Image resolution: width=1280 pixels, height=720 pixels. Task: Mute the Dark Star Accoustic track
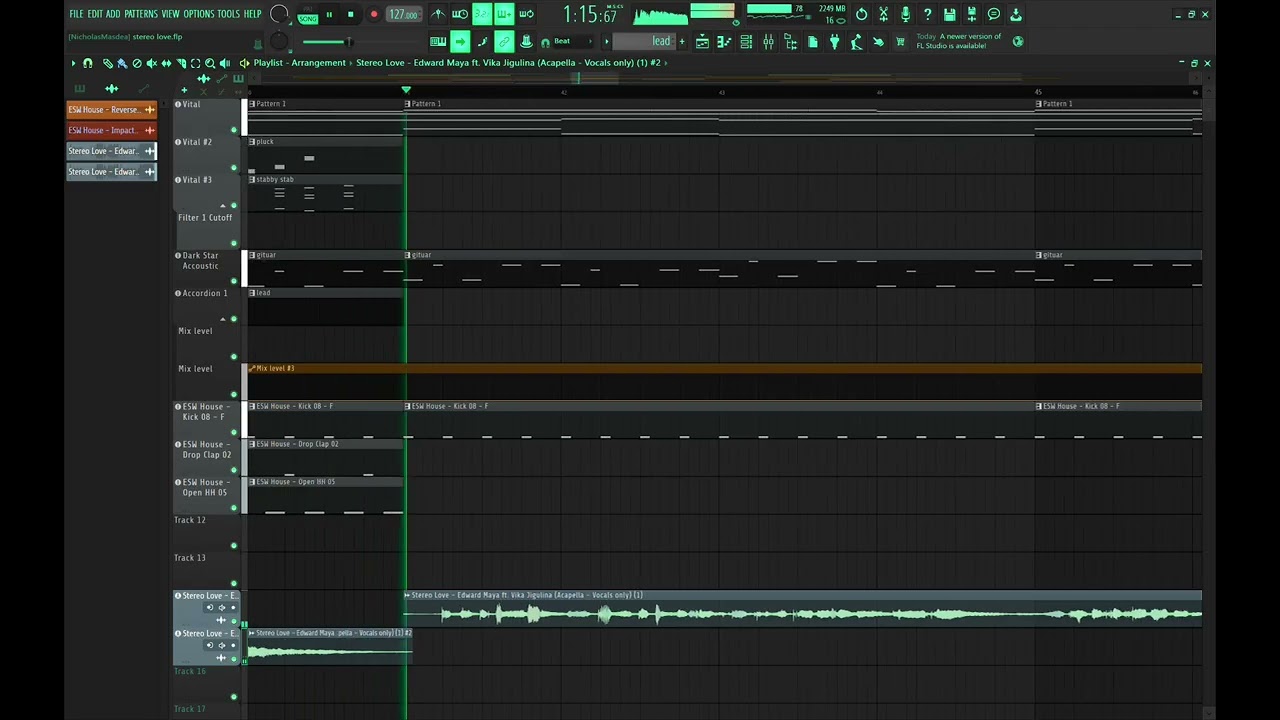click(234, 281)
